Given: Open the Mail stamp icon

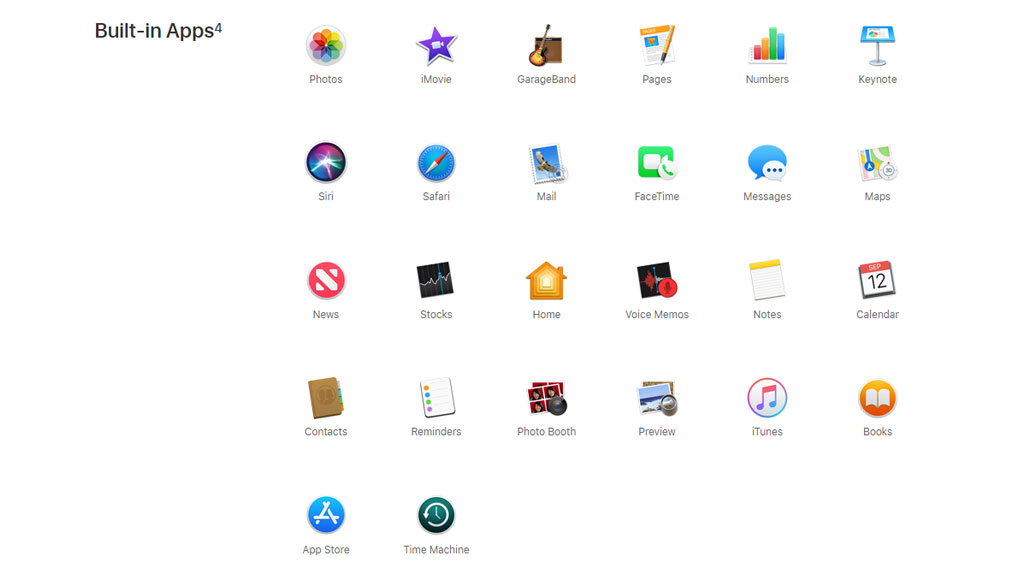Looking at the screenshot, I should pyautogui.click(x=547, y=163).
